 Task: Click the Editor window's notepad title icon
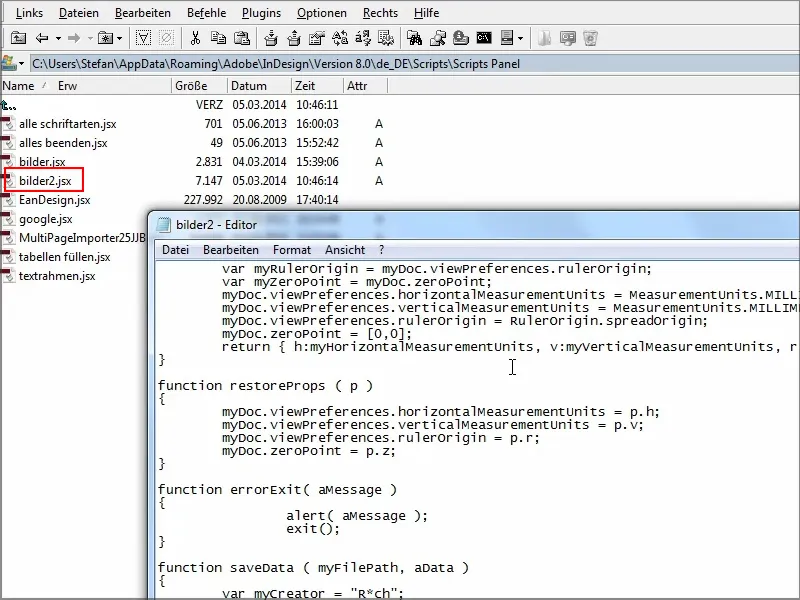click(x=163, y=225)
